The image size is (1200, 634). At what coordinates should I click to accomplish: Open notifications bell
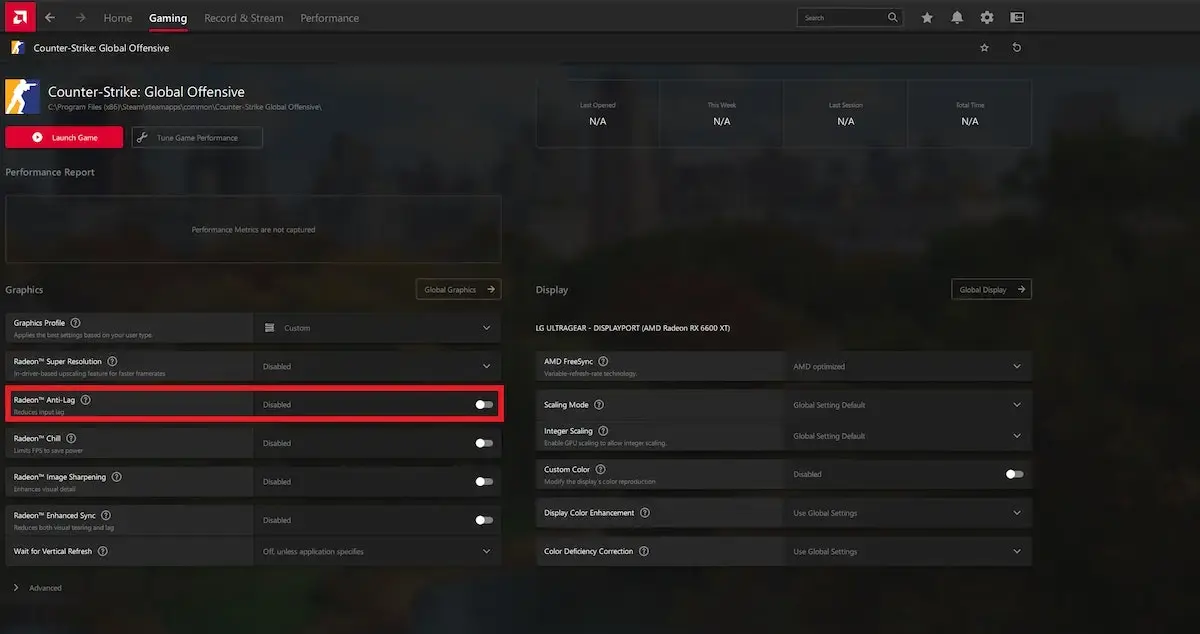[x=957, y=18]
